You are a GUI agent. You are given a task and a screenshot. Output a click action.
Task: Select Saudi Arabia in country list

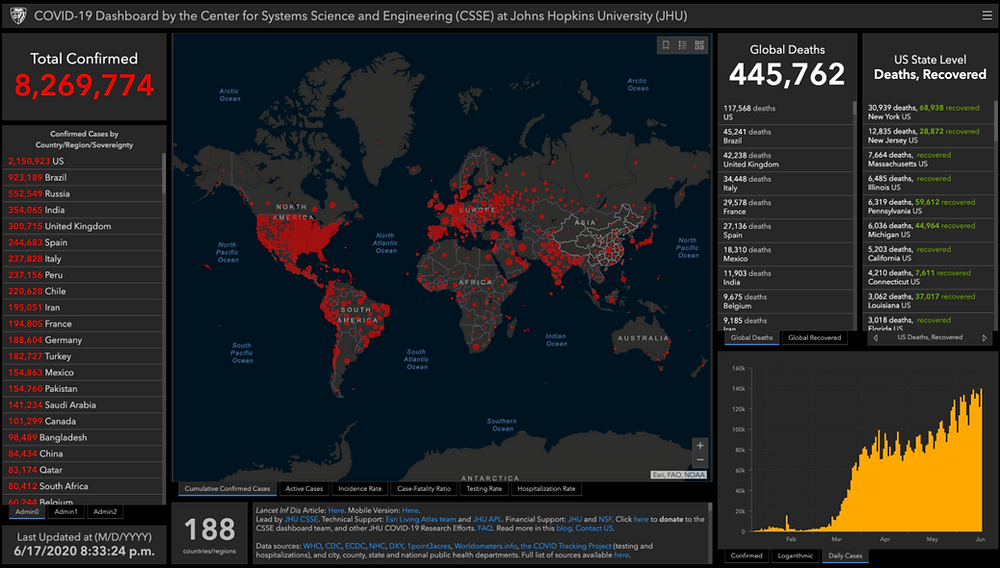pyautogui.click(x=83, y=405)
